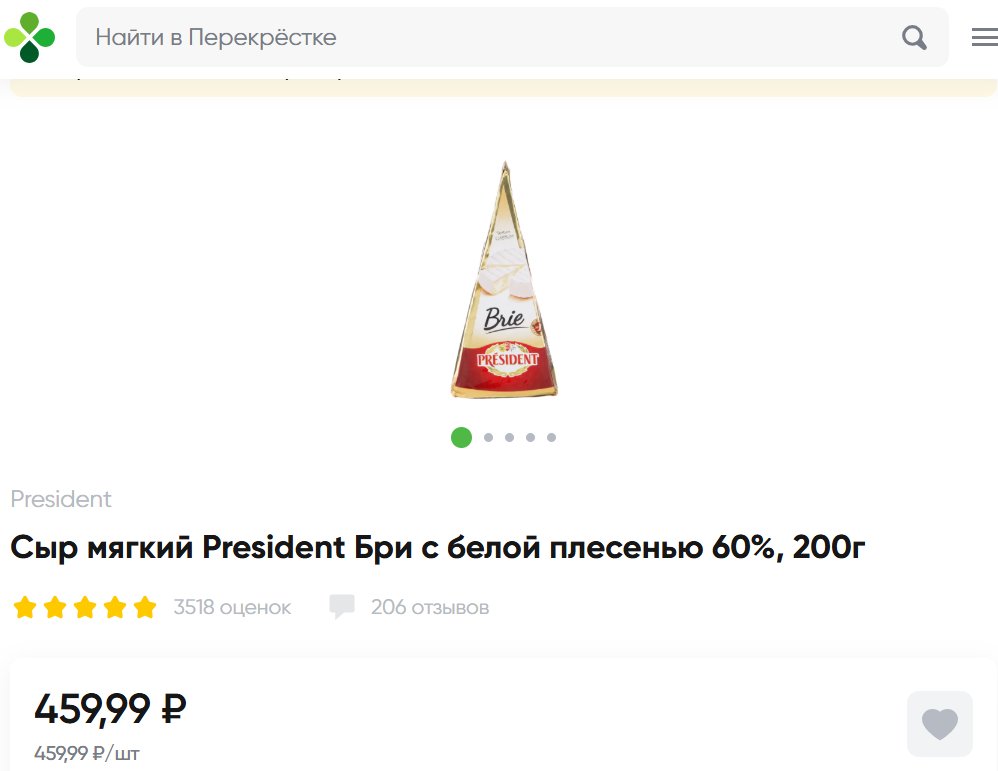Open the '3518 оценок' ratings link

point(232,607)
